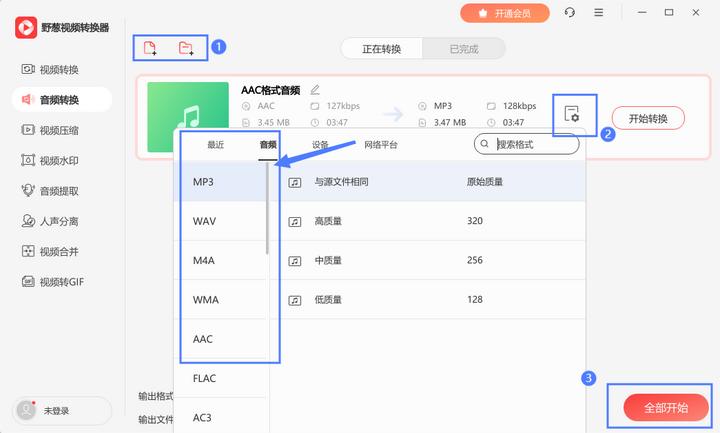
Task: Open customer service headset icon
Action: tap(569, 12)
